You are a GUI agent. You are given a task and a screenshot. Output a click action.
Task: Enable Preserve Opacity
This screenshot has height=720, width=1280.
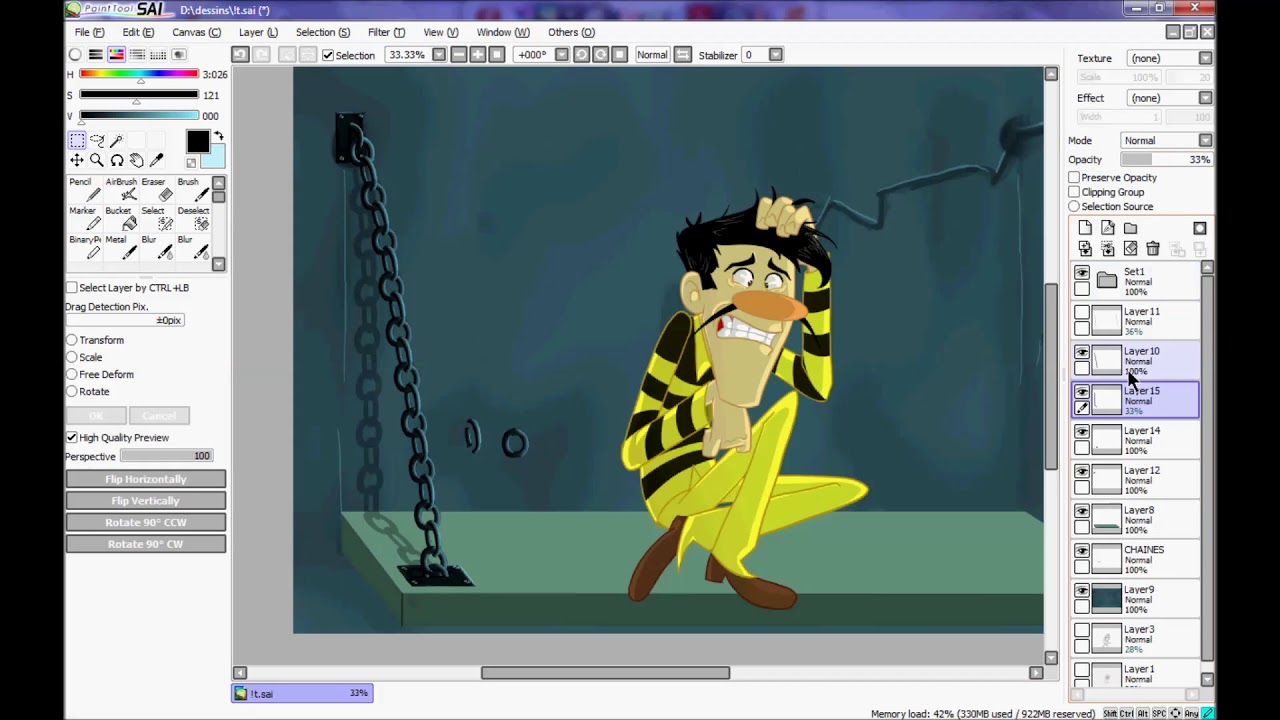1074,178
